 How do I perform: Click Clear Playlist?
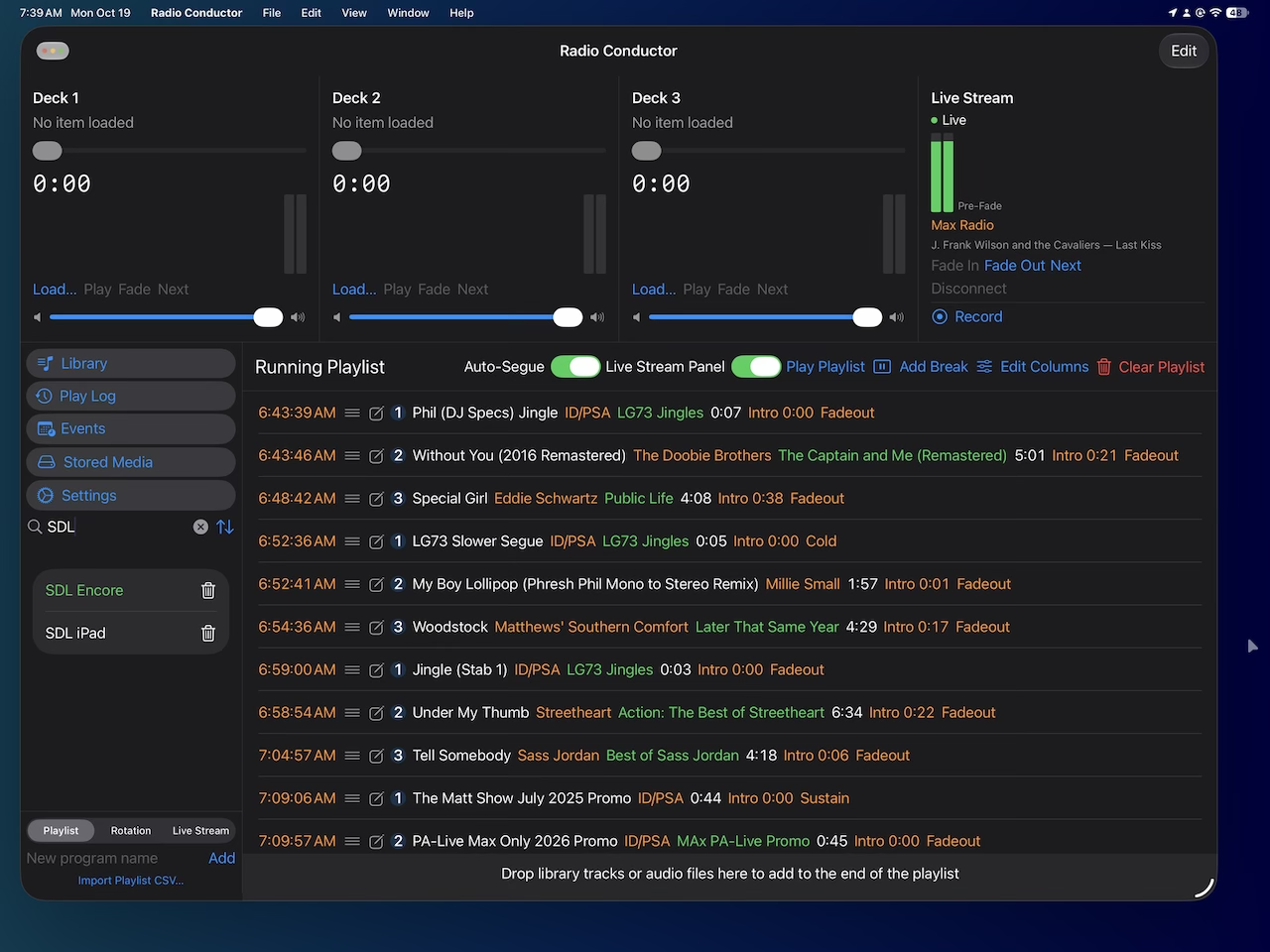click(x=1151, y=367)
